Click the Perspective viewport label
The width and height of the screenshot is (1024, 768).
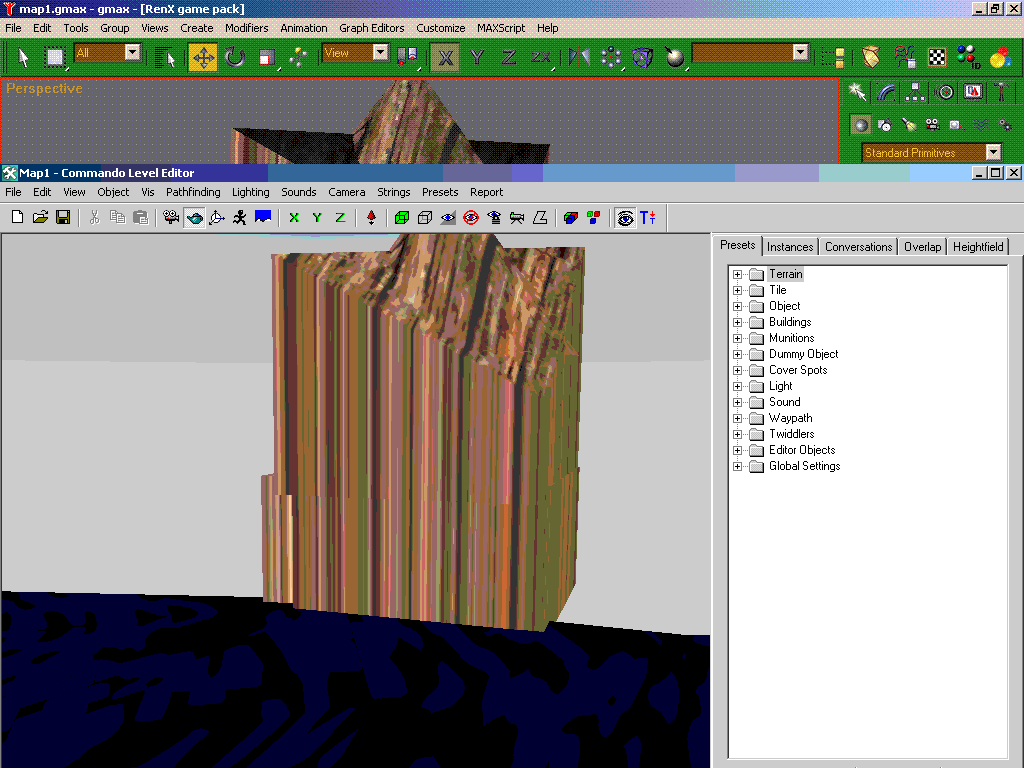[x=45, y=89]
